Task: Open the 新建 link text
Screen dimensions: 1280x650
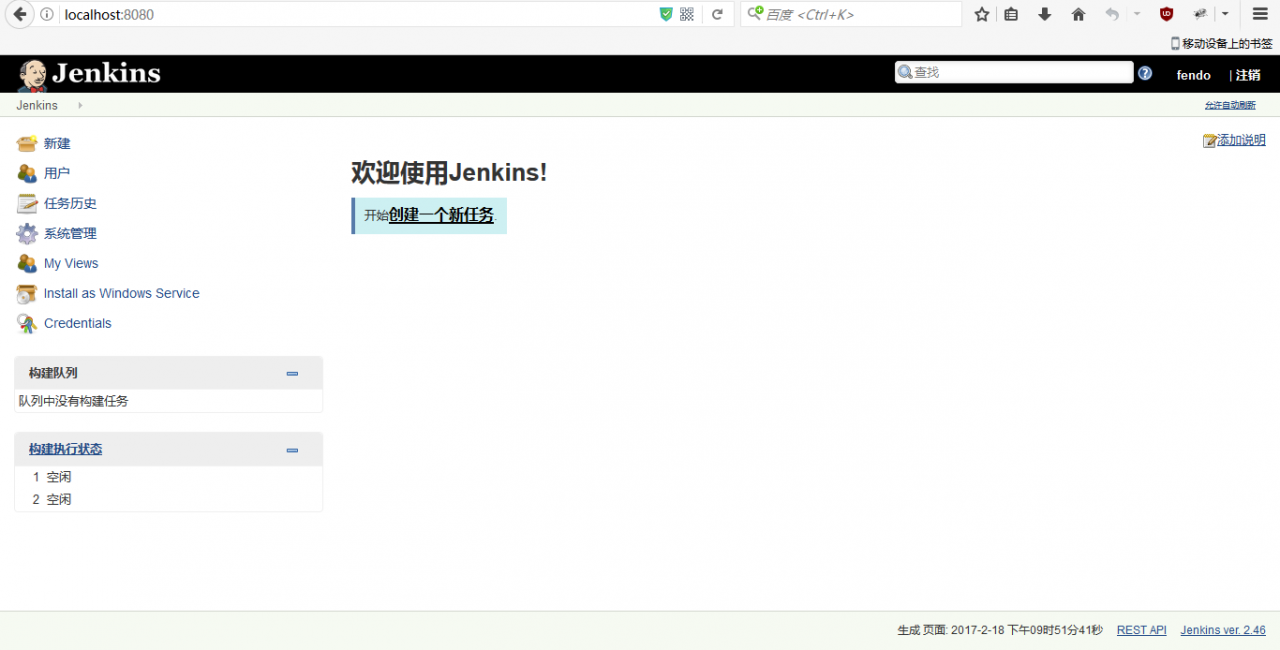Action: (x=57, y=143)
